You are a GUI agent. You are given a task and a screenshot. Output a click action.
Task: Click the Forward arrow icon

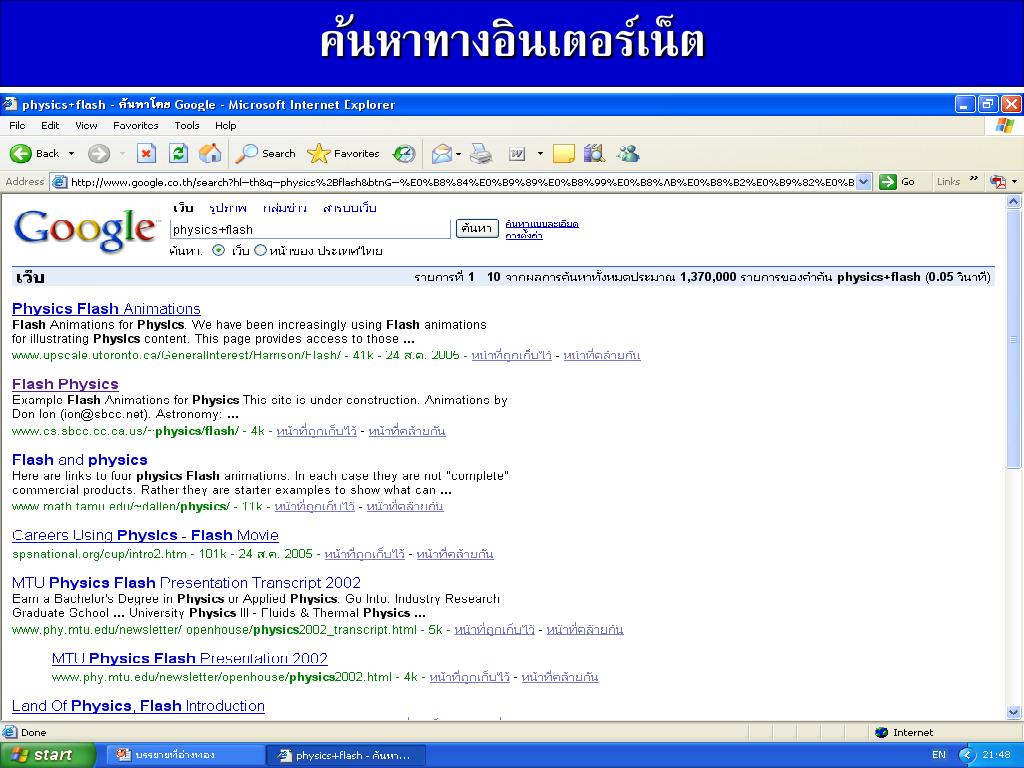pos(99,153)
